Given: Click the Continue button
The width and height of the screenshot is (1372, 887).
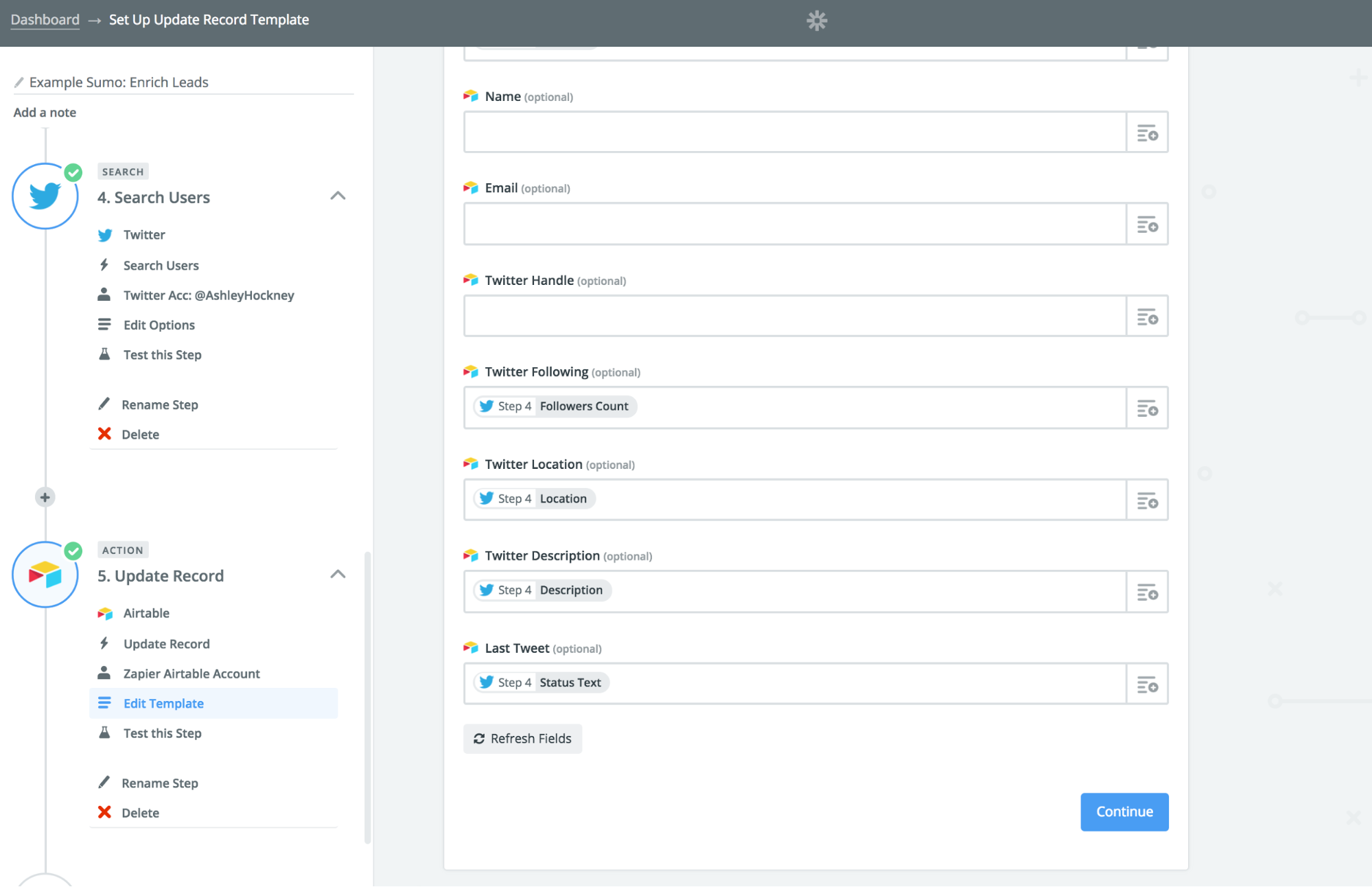Looking at the screenshot, I should [x=1124, y=812].
